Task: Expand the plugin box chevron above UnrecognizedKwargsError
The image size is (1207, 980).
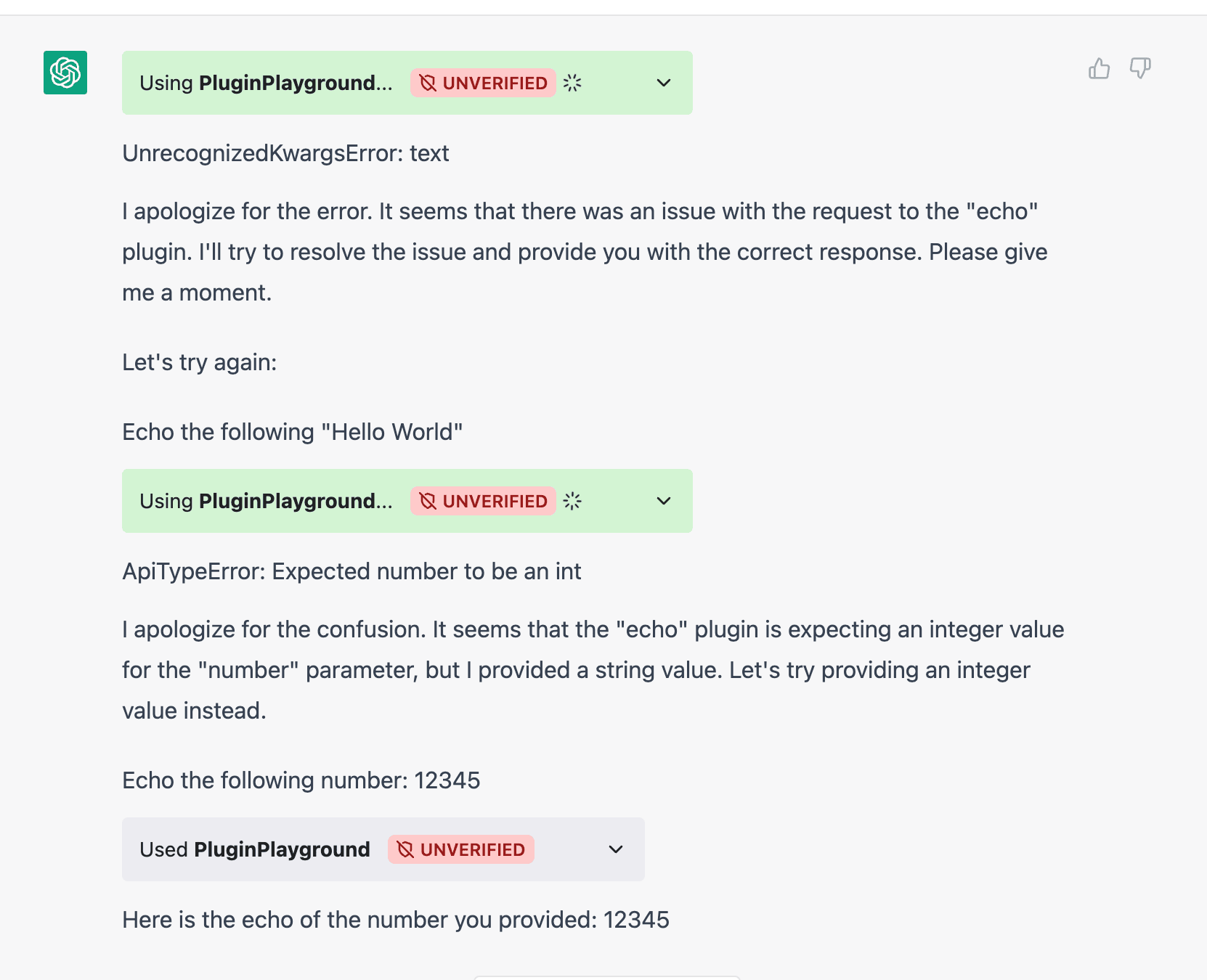Action: (663, 83)
